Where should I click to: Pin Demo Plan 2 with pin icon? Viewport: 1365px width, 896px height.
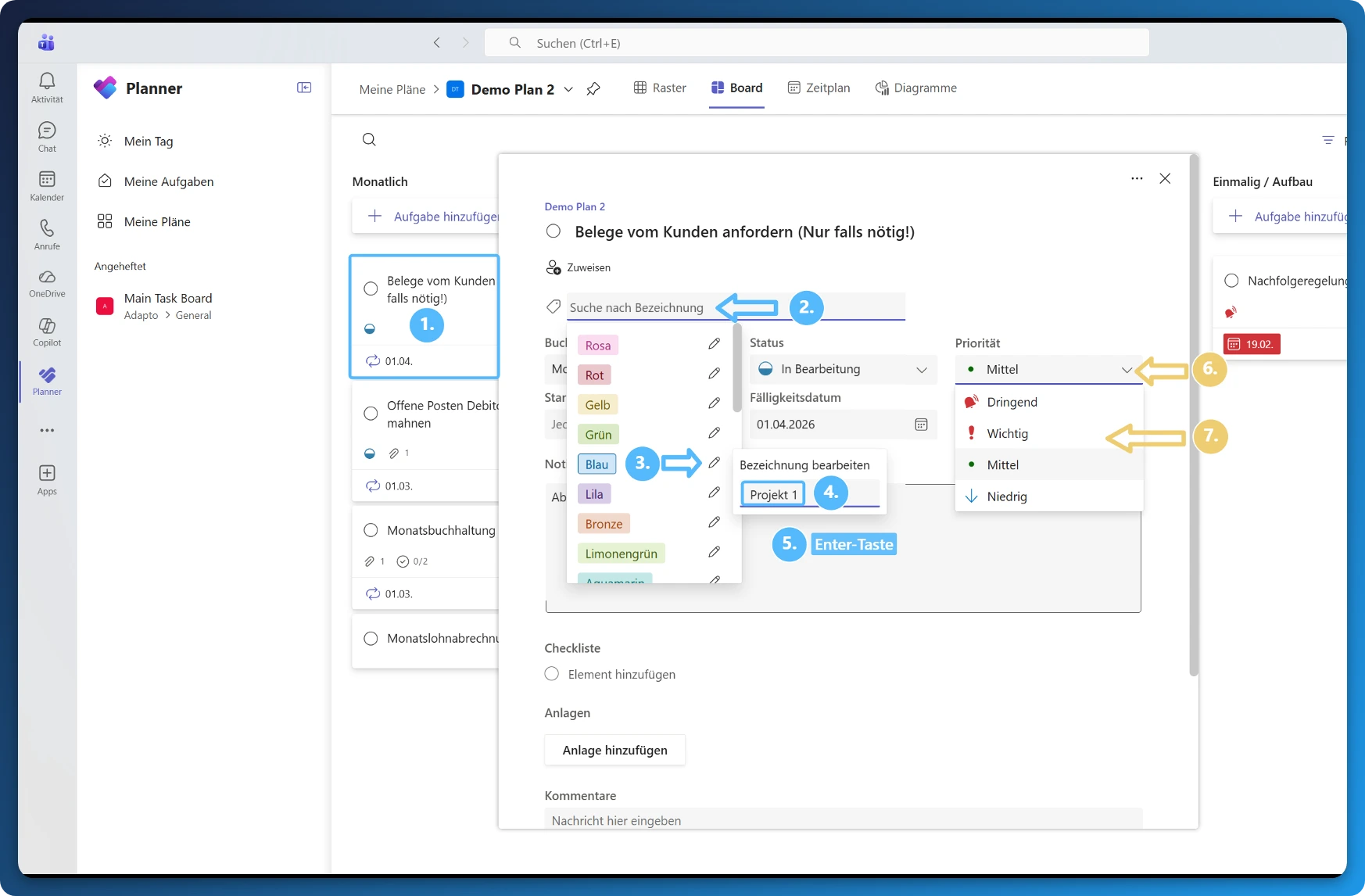click(593, 89)
